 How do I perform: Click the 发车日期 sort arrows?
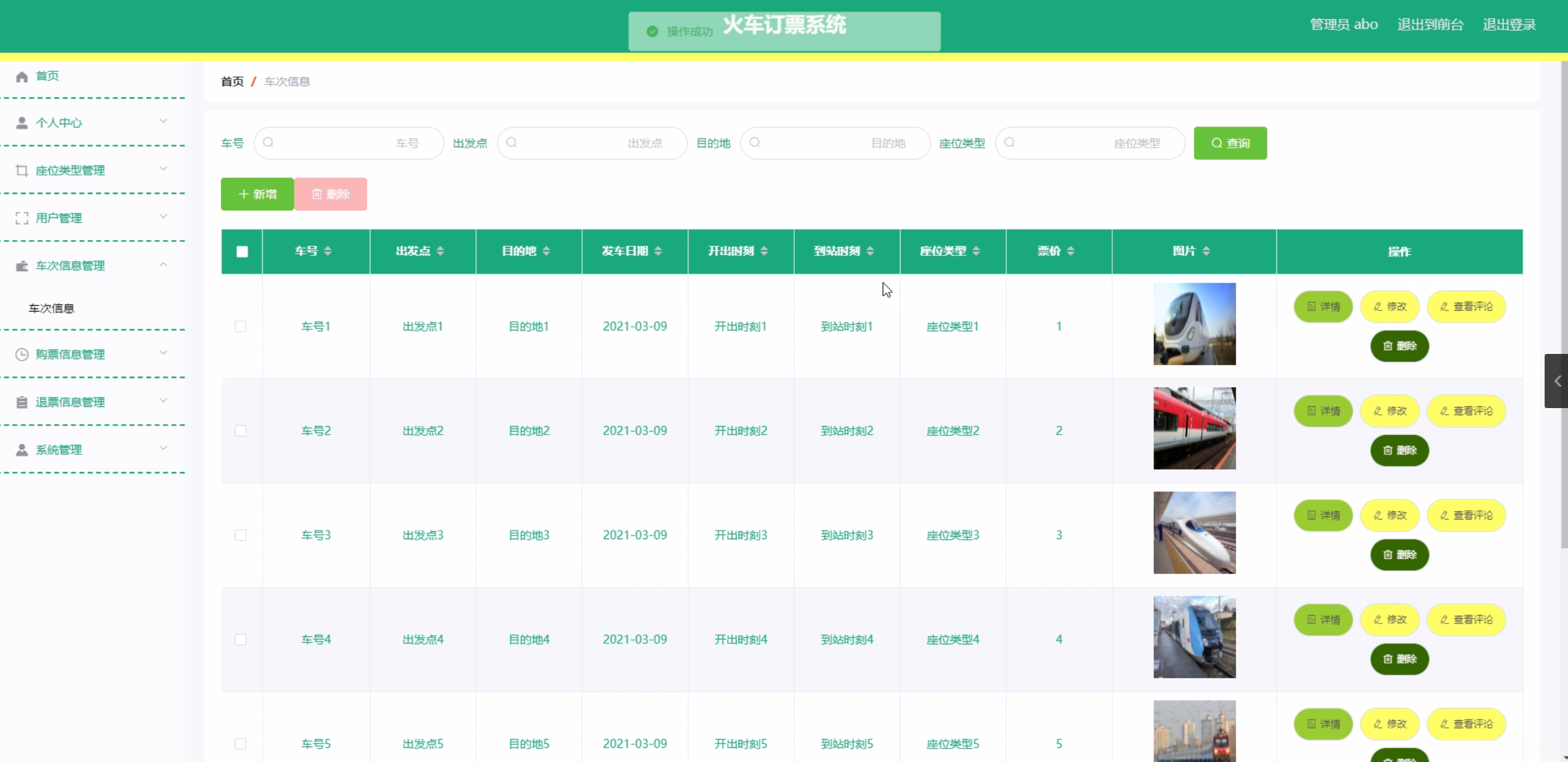pyautogui.click(x=658, y=251)
